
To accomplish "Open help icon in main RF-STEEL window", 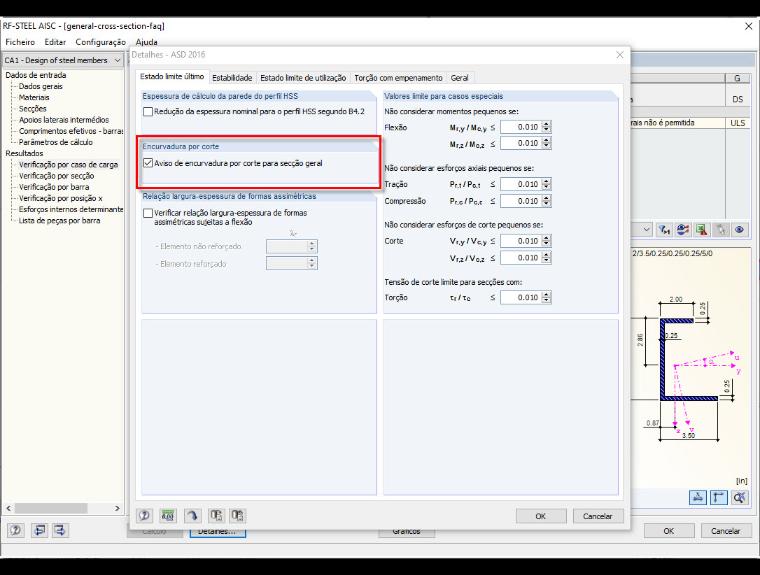I will (16, 530).
